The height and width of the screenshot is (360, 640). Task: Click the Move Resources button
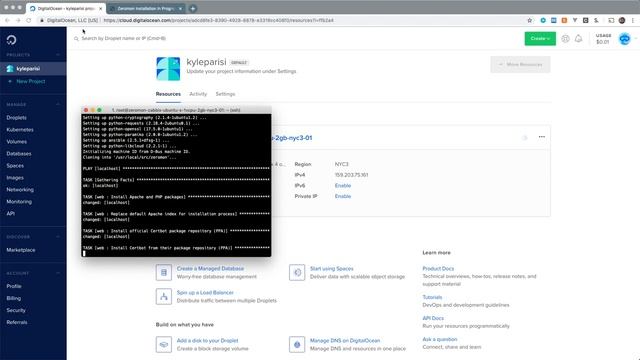click(520, 64)
